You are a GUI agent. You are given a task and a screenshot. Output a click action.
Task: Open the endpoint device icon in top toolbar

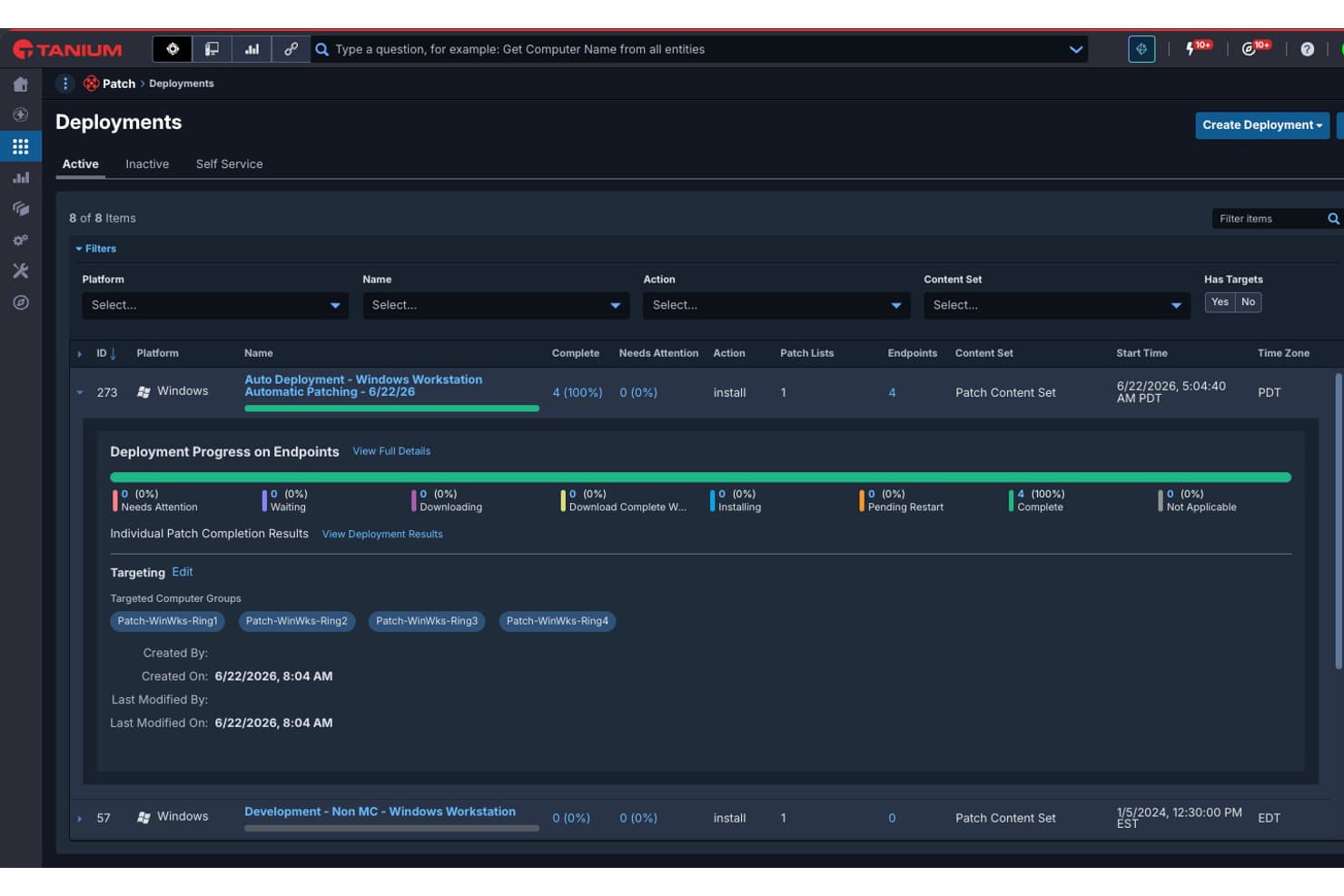click(x=212, y=49)
